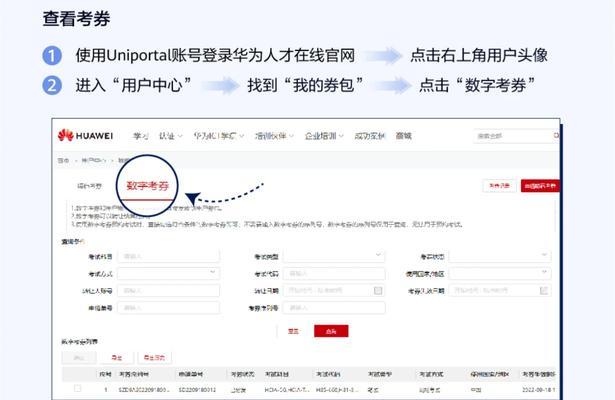The image size is (615, 400).
Task: Open the 使用国家/地区 dropdown
Action: [500, 273]
